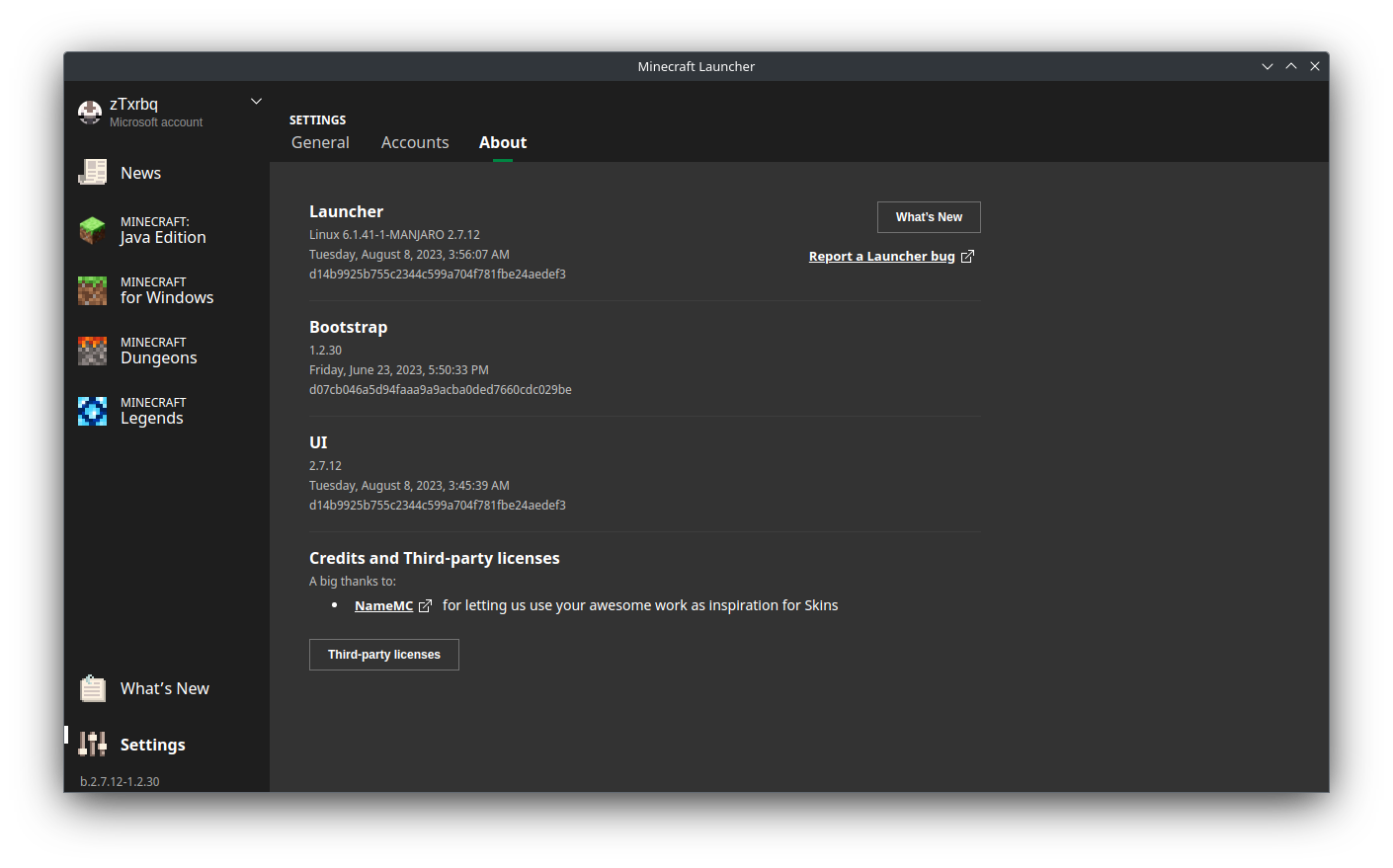This screenshot has width=1393, height=868.
Task: Click the Settings sliders icon
Action: (92, 745)
